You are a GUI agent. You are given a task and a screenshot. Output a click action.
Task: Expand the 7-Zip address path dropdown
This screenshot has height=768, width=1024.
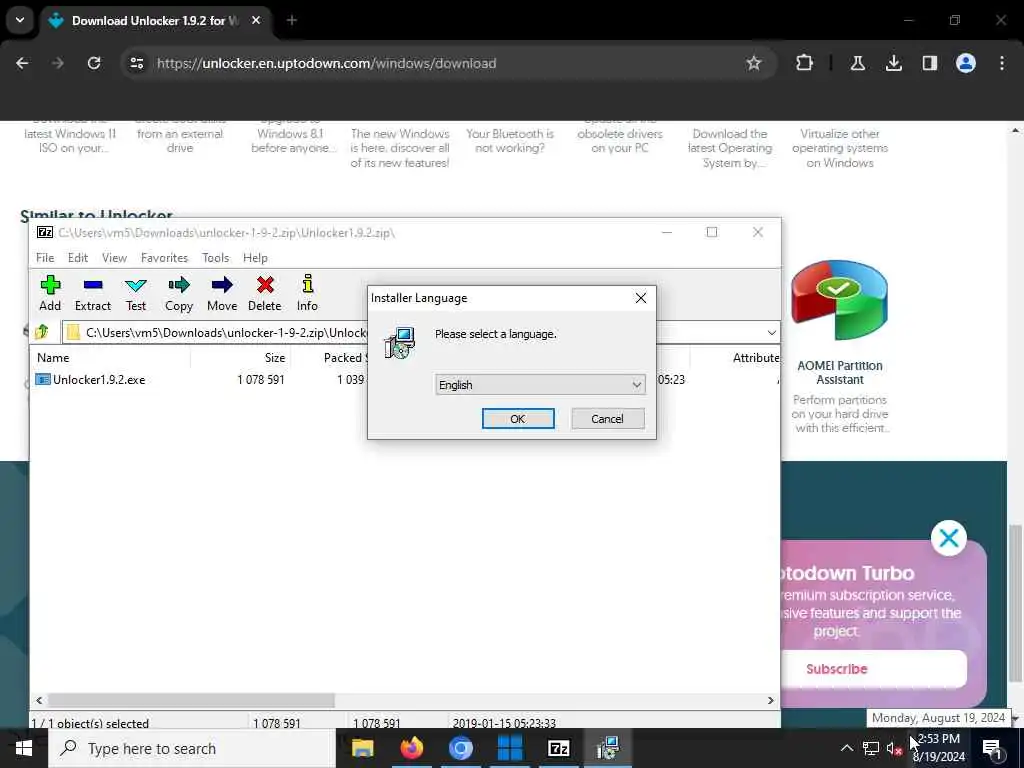771,332
